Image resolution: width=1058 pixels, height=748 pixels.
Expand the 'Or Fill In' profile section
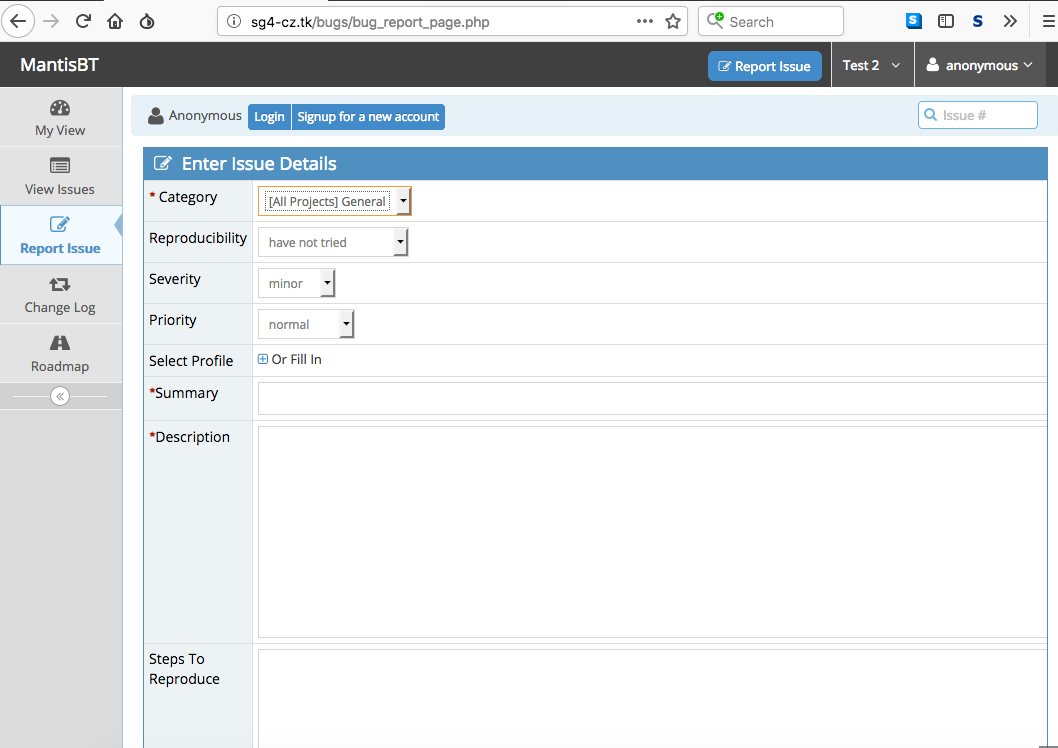coord(263,359)
